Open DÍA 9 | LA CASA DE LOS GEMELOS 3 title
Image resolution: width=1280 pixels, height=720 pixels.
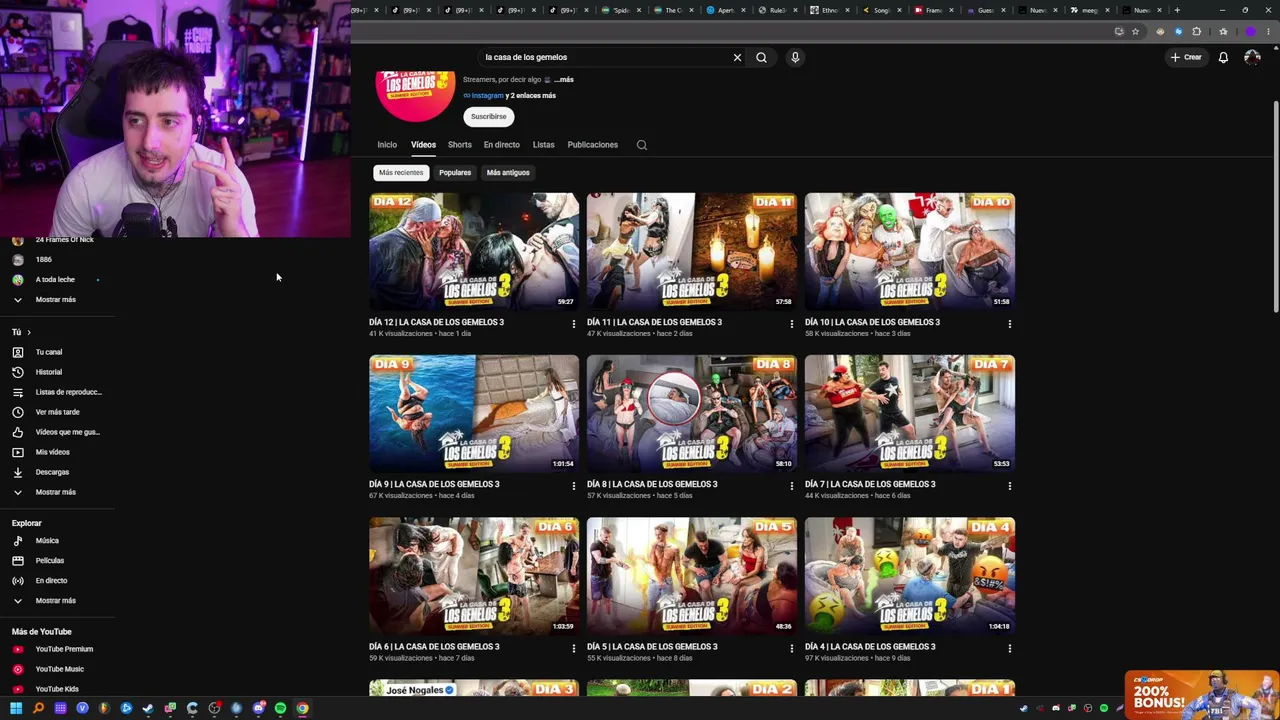434,484
